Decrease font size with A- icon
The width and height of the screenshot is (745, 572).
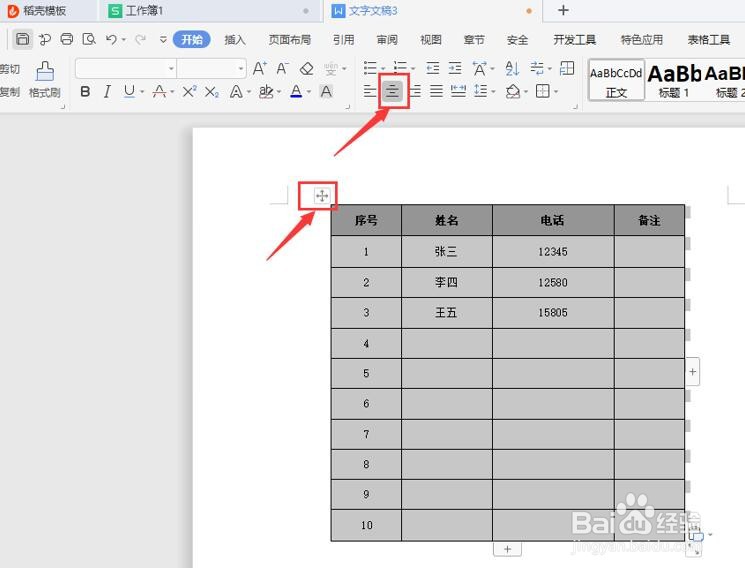tap(283, 69)
